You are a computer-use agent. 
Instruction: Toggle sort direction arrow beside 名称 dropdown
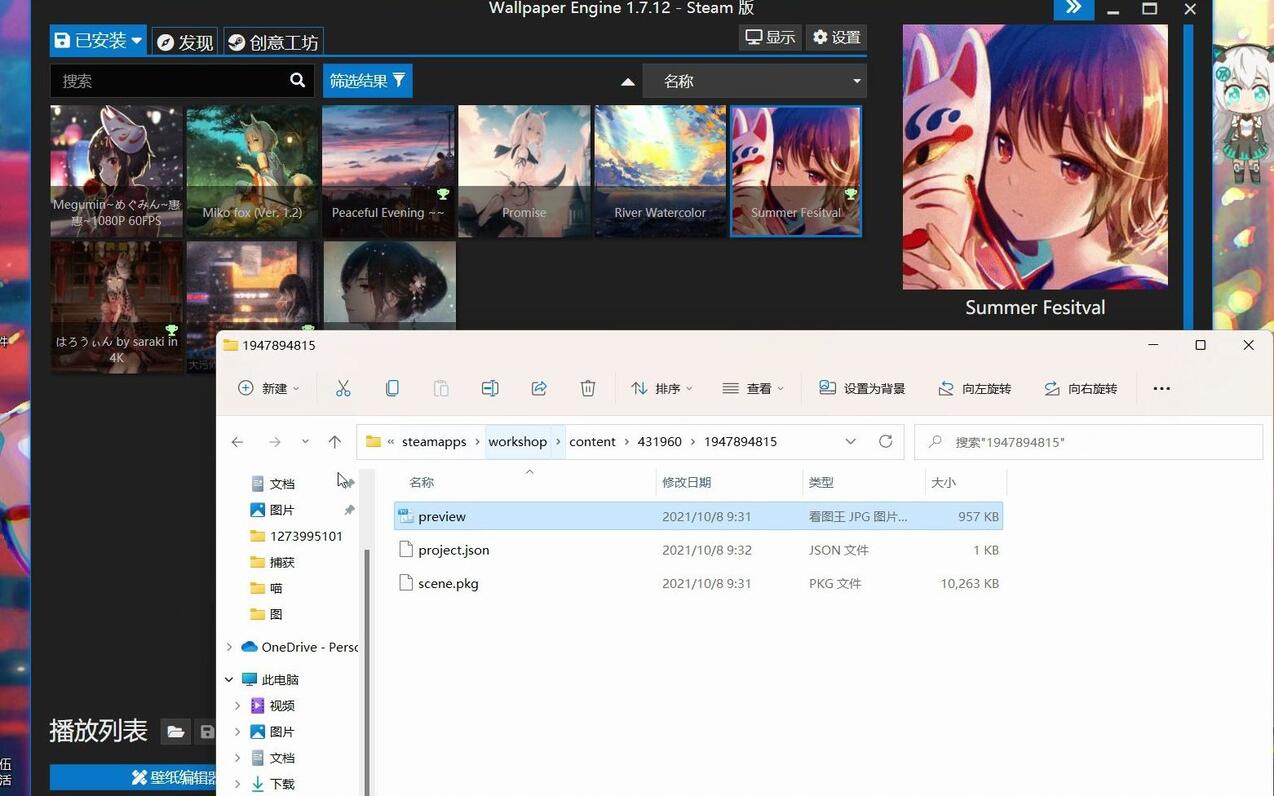(x=628, y=82)
